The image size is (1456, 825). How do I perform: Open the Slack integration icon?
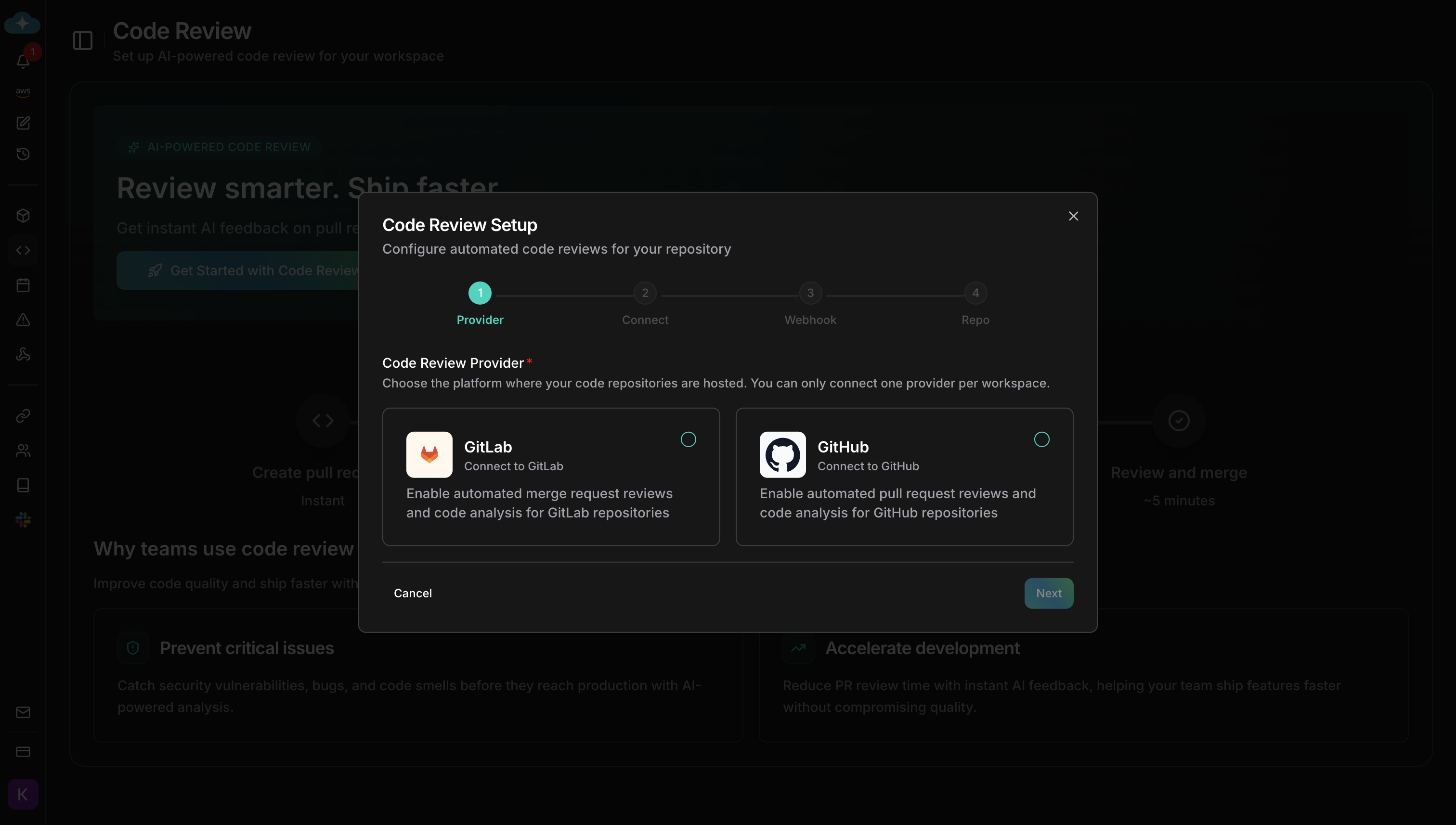click(x=23, y=519)
